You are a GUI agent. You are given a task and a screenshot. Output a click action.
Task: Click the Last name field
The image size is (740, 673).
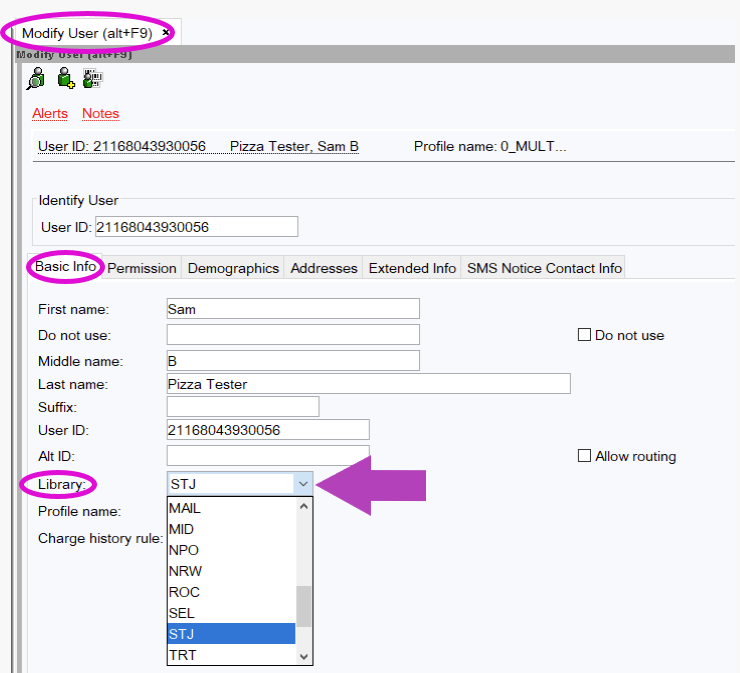tap(369, 384)
